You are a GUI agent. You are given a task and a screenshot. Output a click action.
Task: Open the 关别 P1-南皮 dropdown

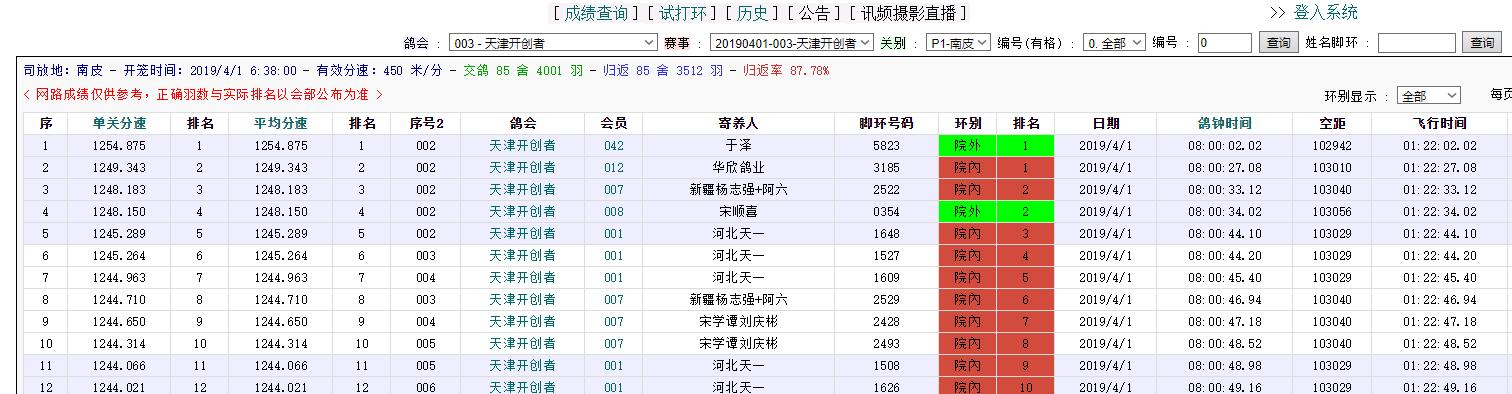click(957, 43)
